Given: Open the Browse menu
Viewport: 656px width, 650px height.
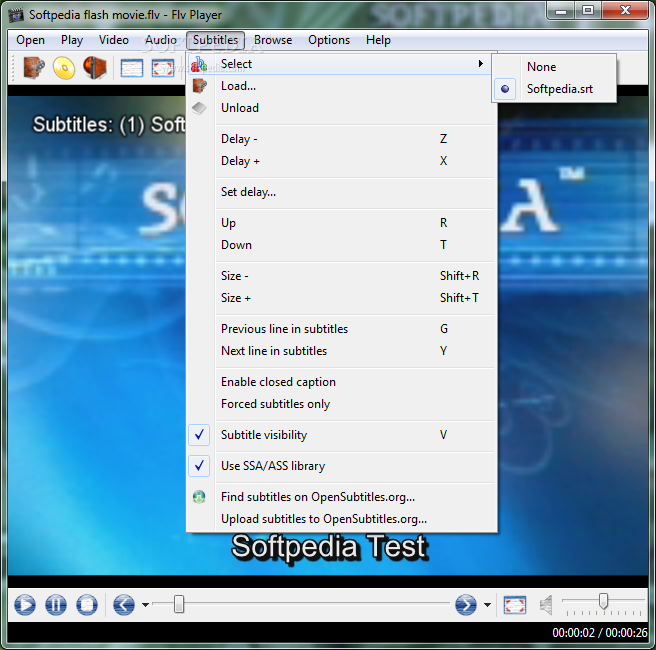Looking at the screenshot, I should [x=273, y=40].
